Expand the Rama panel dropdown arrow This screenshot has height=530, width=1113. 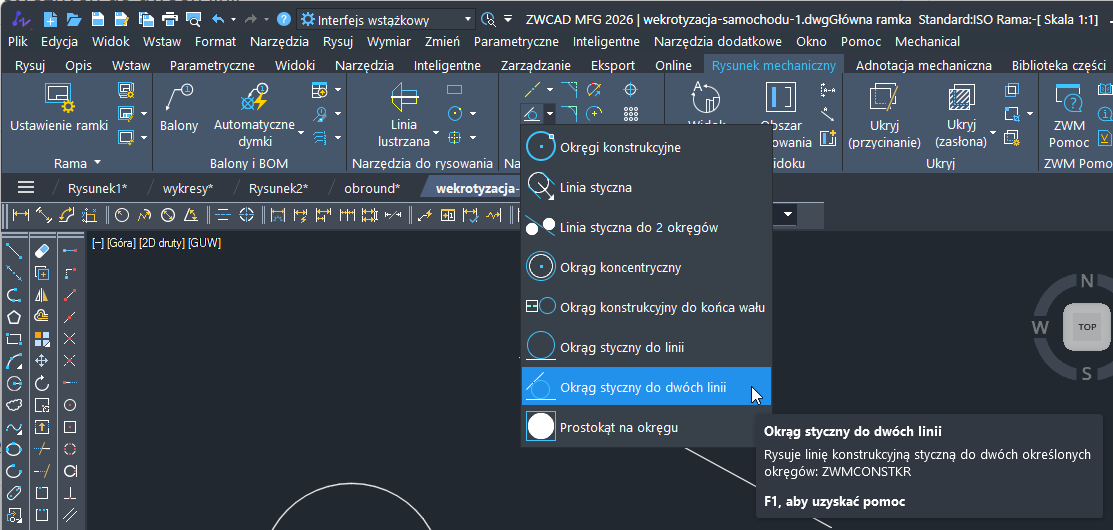point(98,163)
